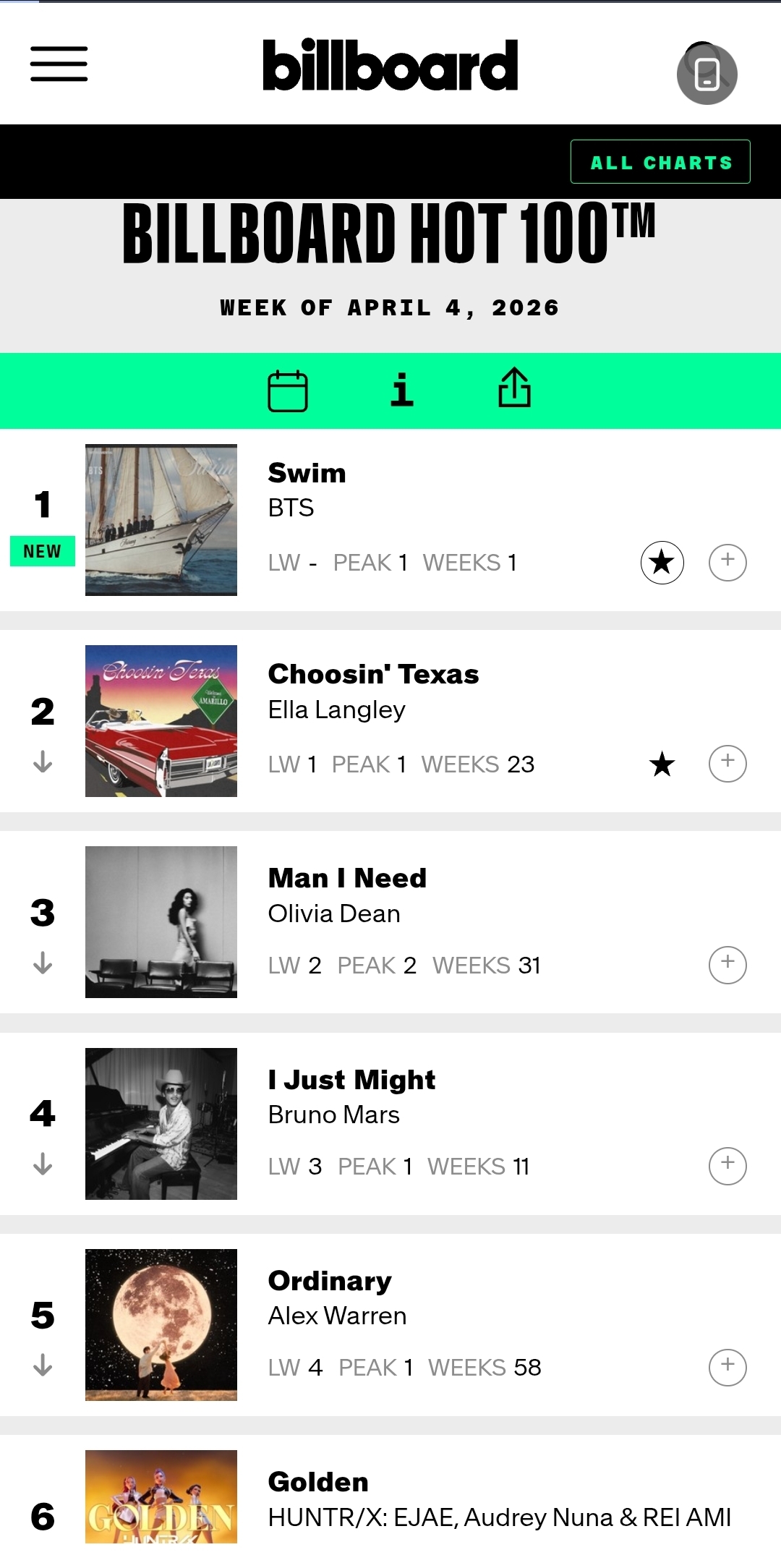Open the Ordinary moon cover art
This screenshot has width=781, height=1568.
[161, 1325]
